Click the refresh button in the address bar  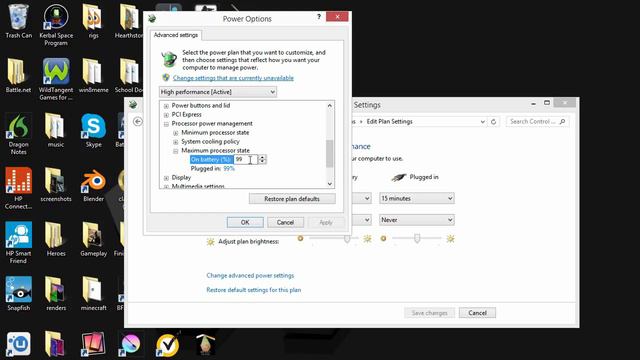493,122
